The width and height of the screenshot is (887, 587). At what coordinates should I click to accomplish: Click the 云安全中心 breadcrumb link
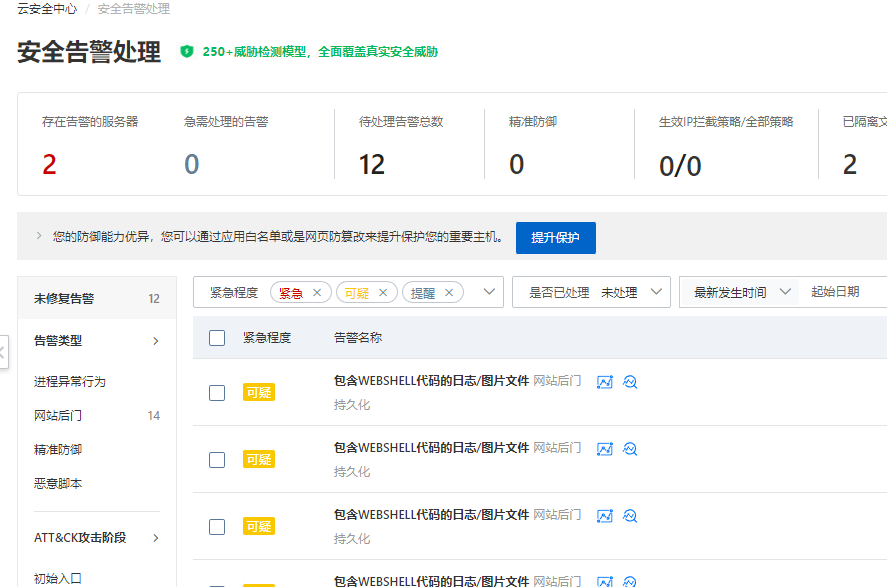click(x=46, y=9)
